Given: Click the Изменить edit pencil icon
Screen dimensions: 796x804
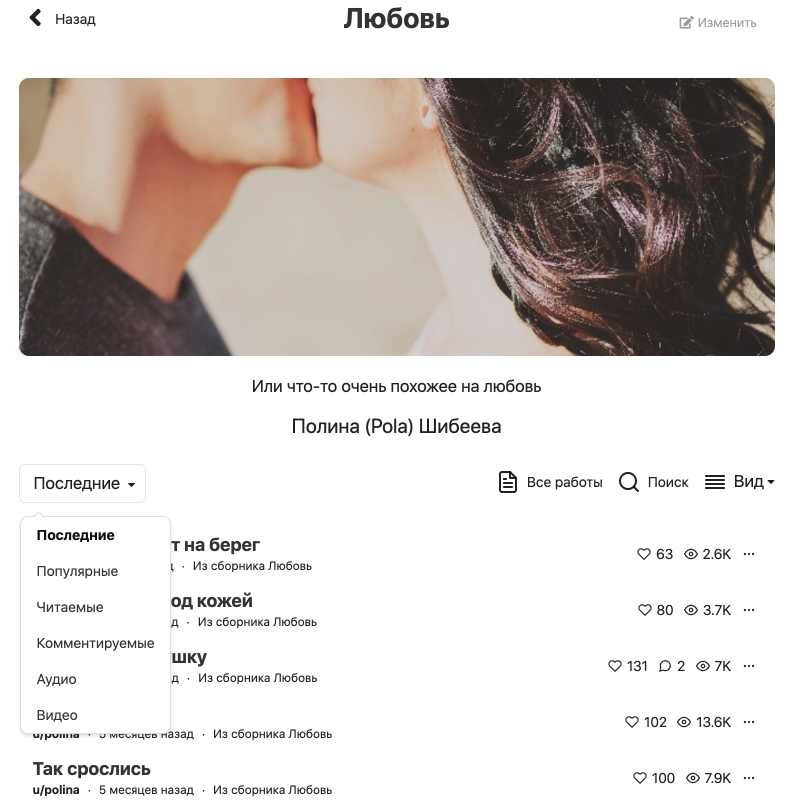Looking at the screenshot, I should 685,23.
